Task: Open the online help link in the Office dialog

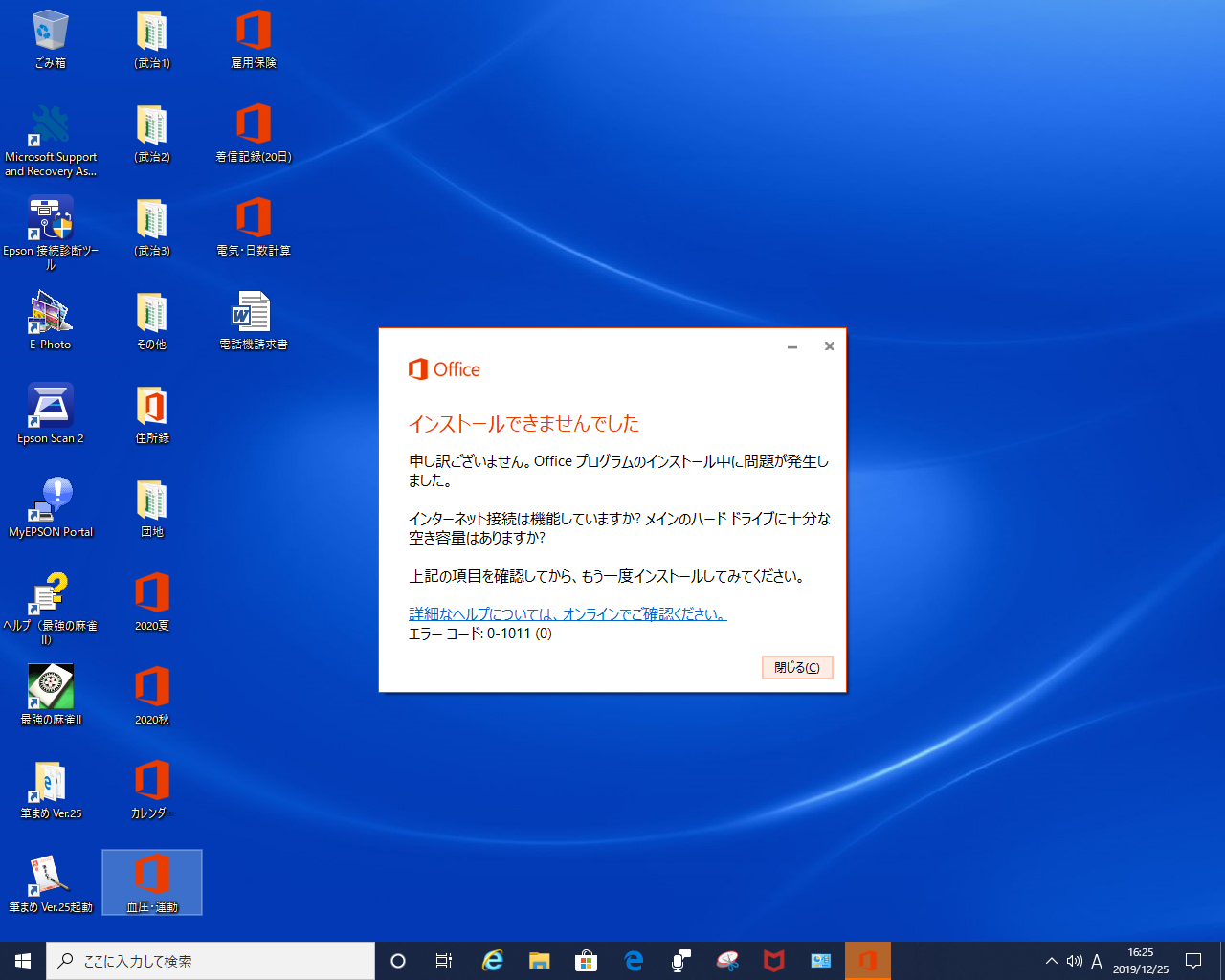Action: point(568,614)
